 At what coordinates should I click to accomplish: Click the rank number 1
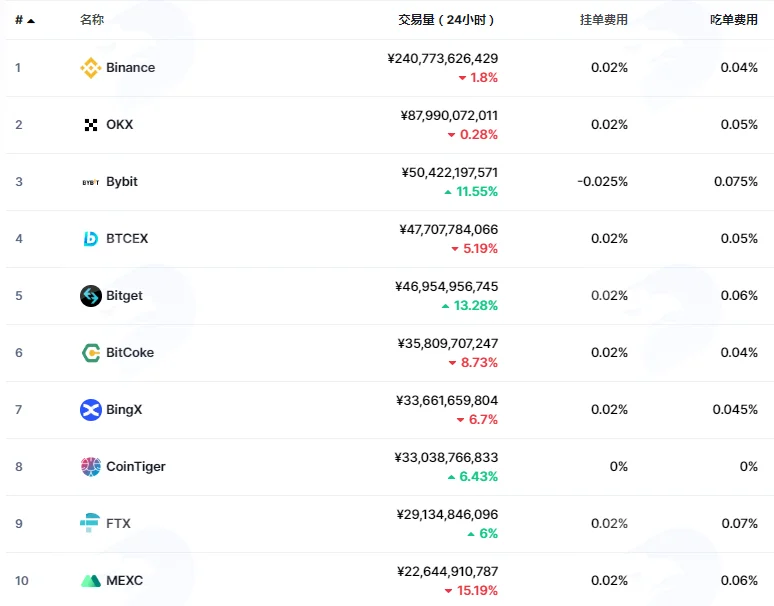(x=18, y=68)
